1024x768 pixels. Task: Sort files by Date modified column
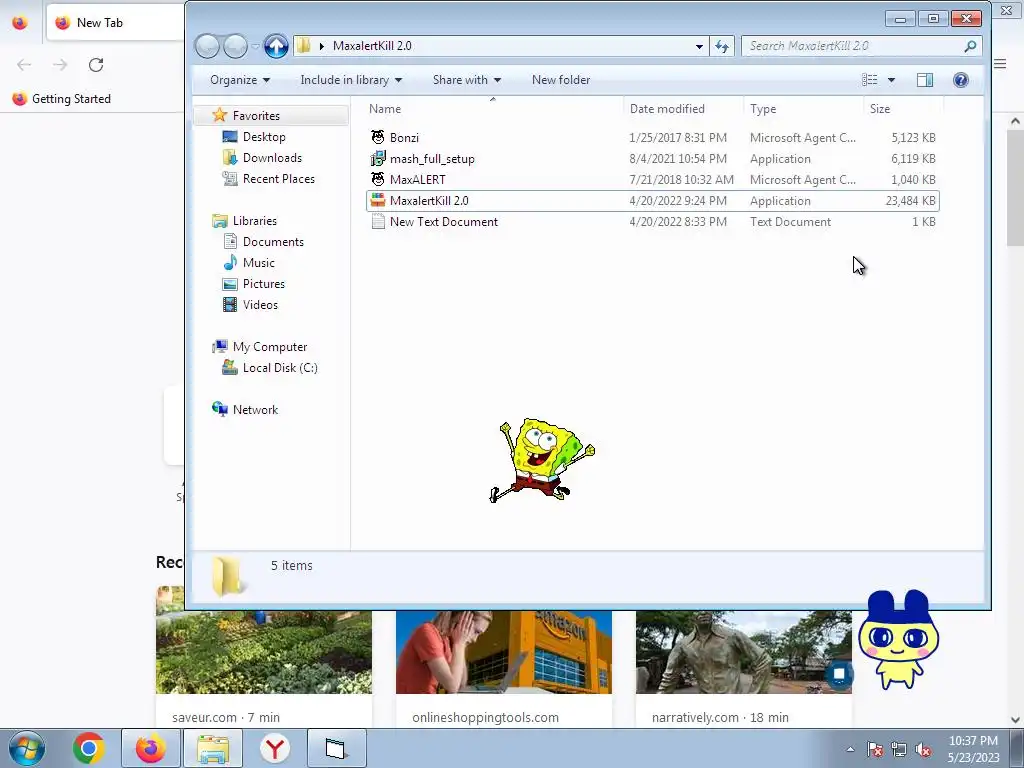point(683,109)
